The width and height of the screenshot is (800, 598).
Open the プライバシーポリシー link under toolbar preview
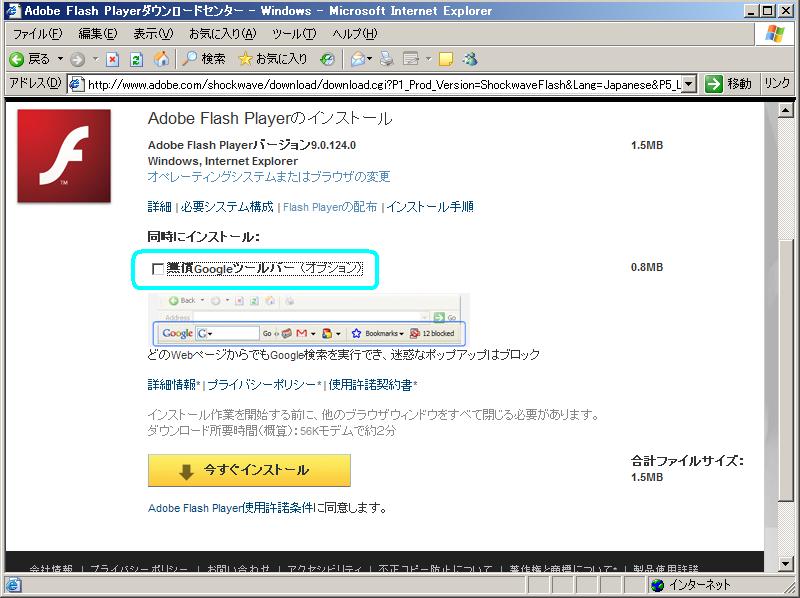pyautogui.click(x=262, y=385)
